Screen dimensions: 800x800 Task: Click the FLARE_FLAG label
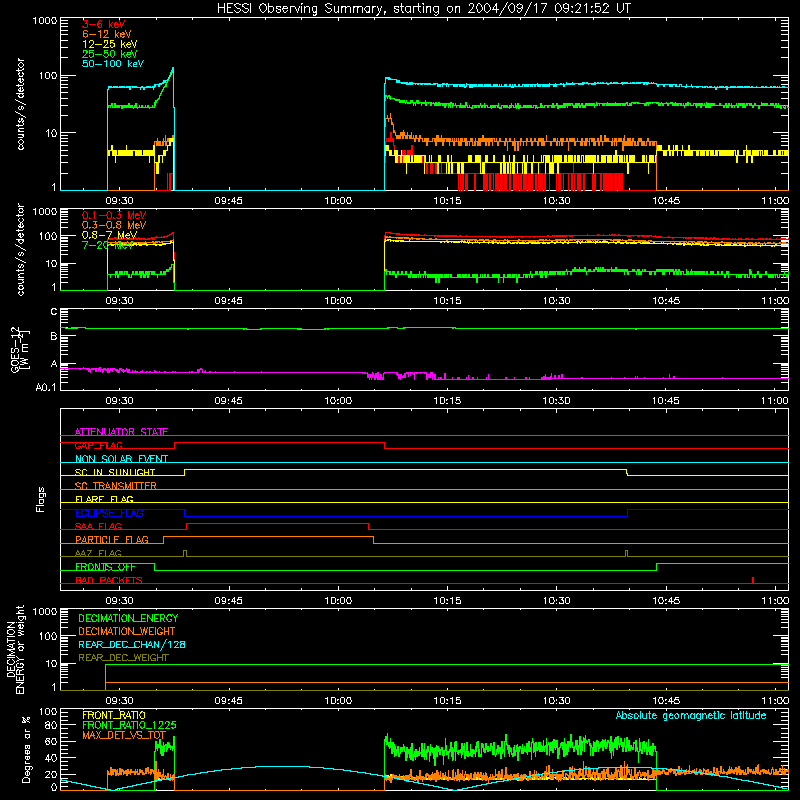coord(104,499)
